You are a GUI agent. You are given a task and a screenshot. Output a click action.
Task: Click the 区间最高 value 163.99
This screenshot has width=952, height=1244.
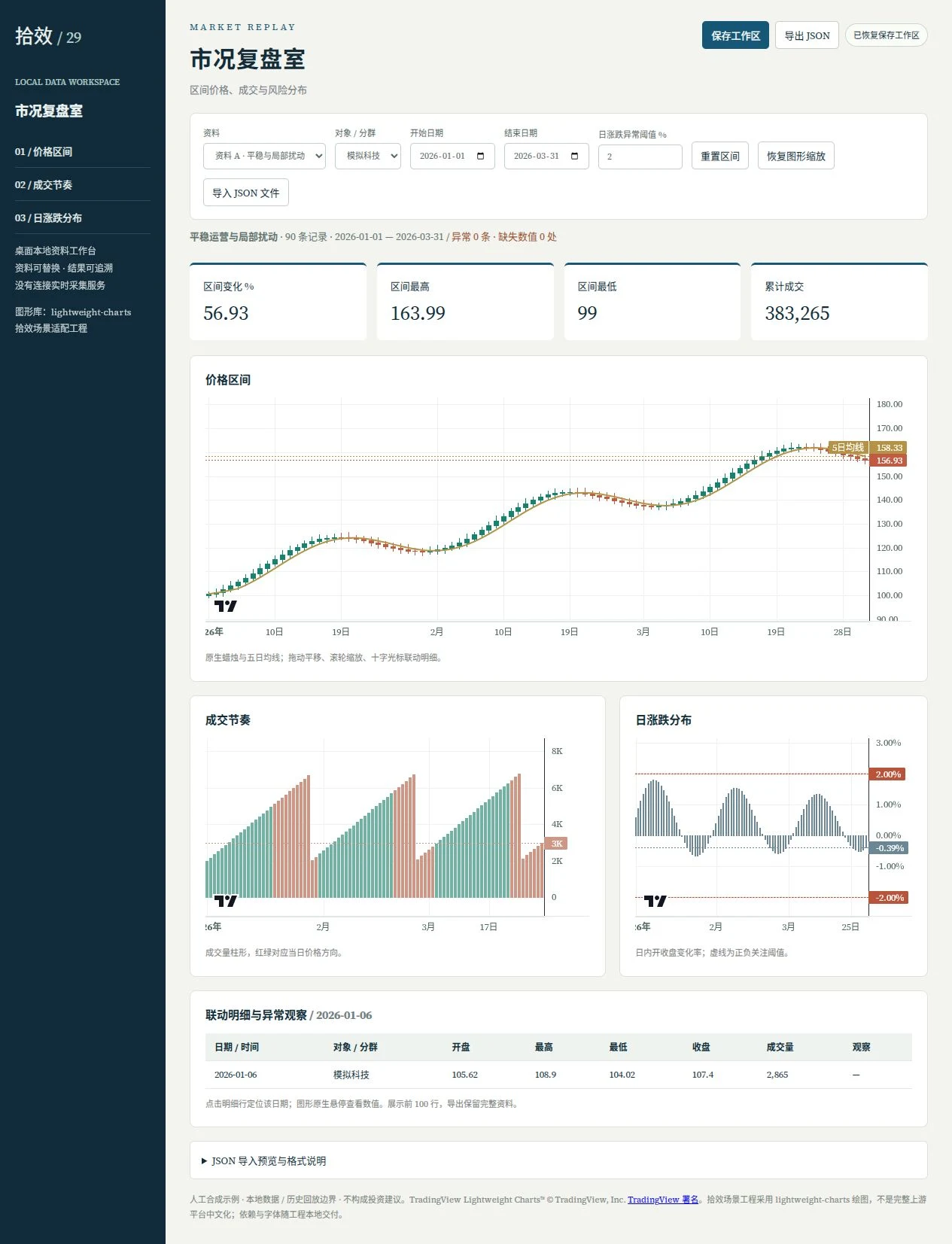[418, 313]
